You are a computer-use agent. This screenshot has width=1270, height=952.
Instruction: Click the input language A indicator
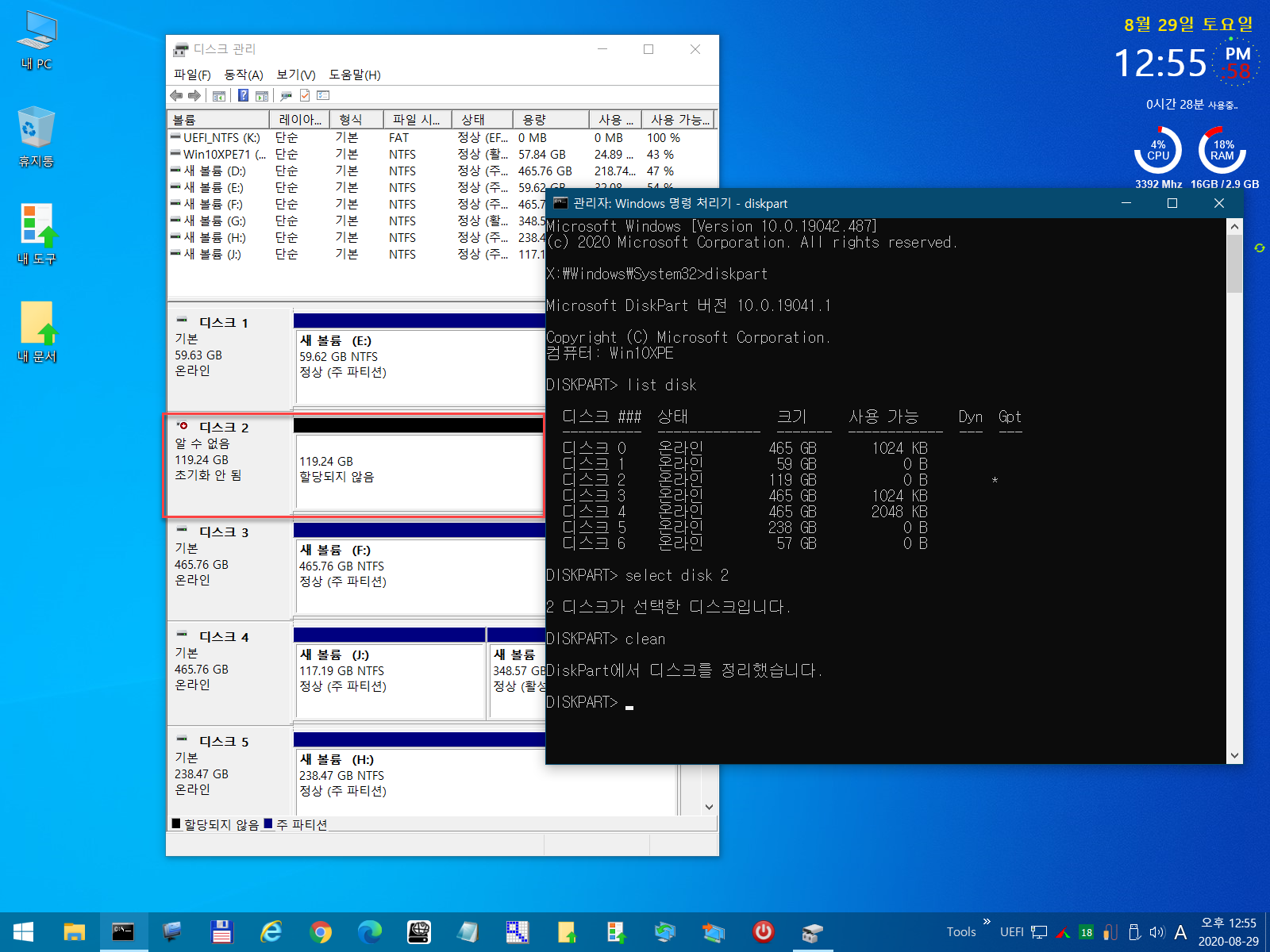pos(1180,933)
